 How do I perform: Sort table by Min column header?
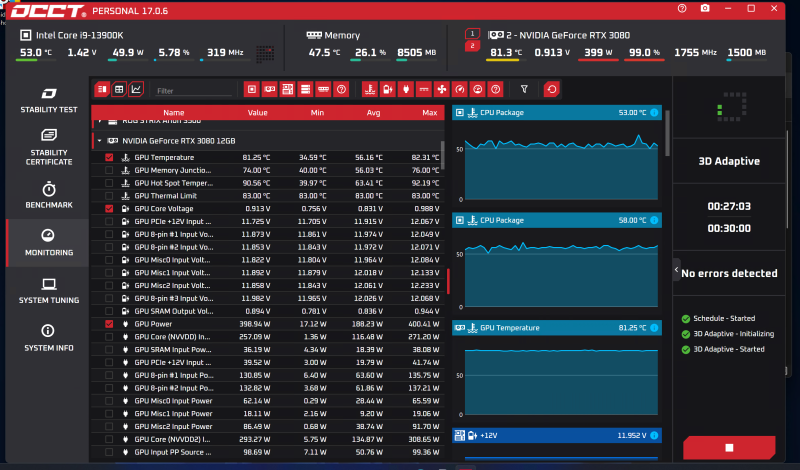[x=317, y=113]
